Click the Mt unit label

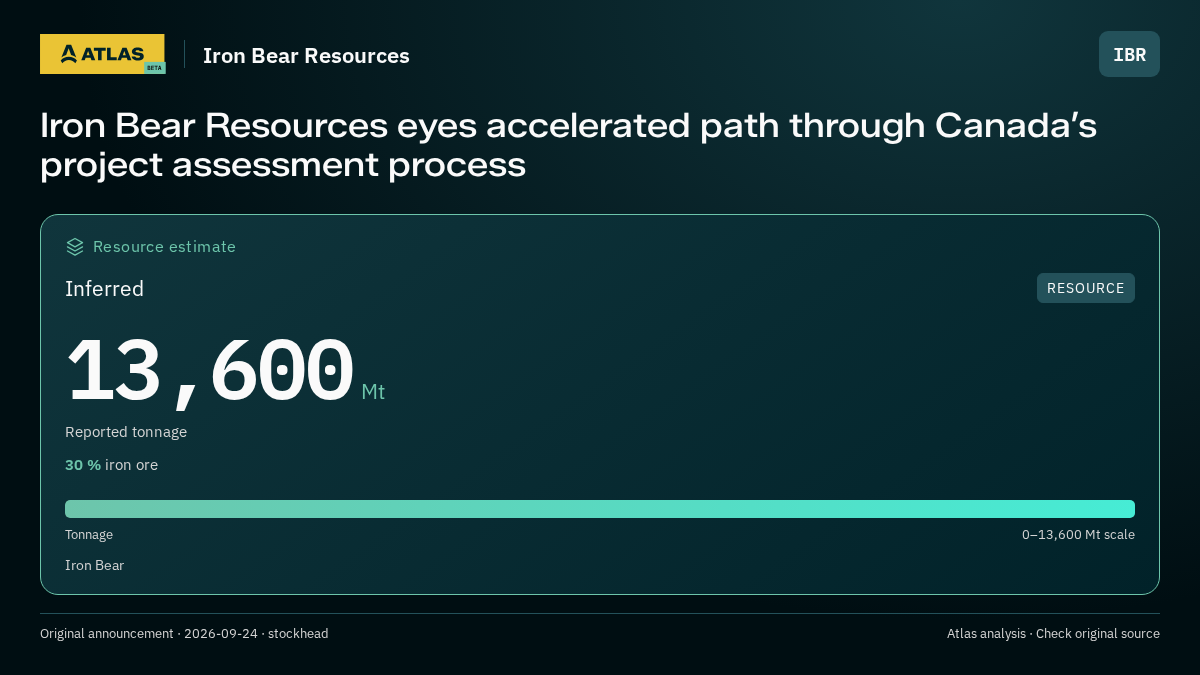pyautogui.click(x=373, y=391)
